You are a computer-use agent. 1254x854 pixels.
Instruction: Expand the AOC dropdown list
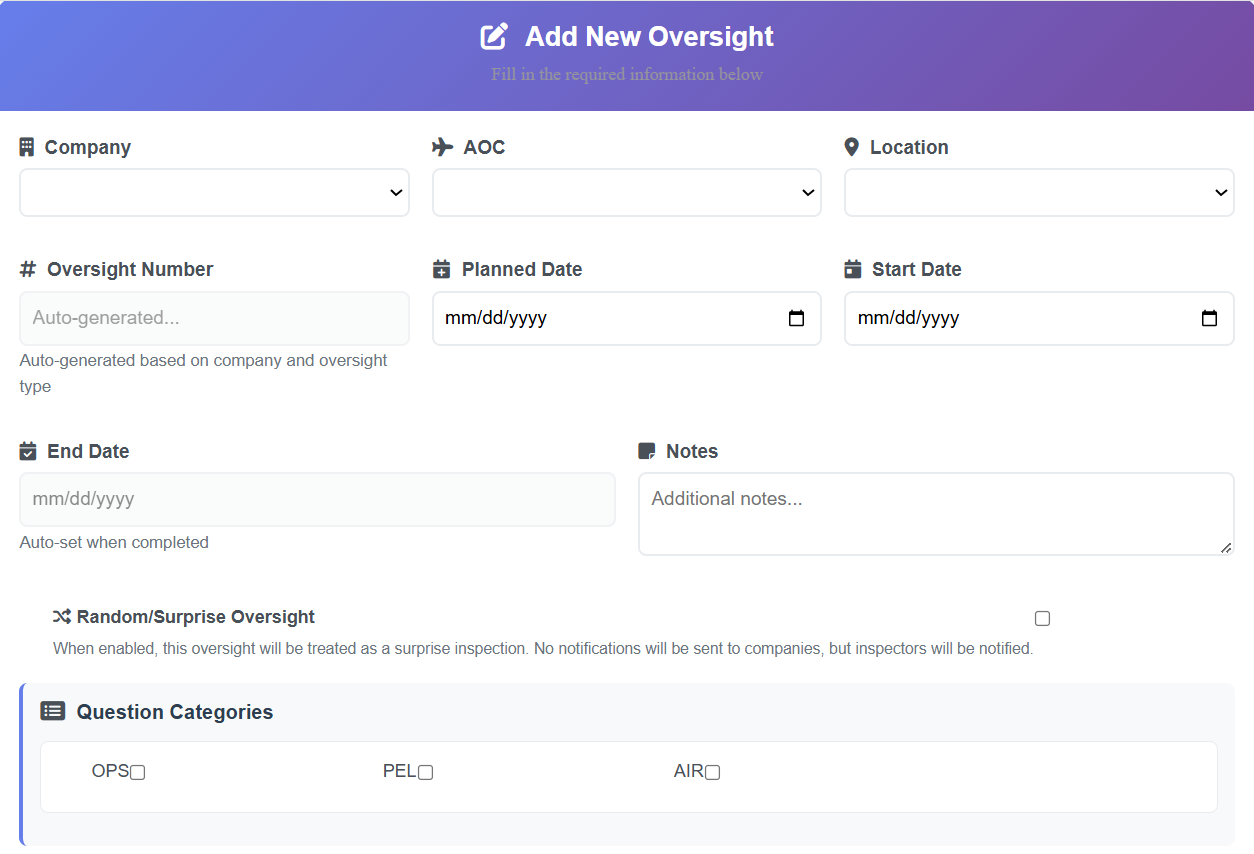pos(626,192)
